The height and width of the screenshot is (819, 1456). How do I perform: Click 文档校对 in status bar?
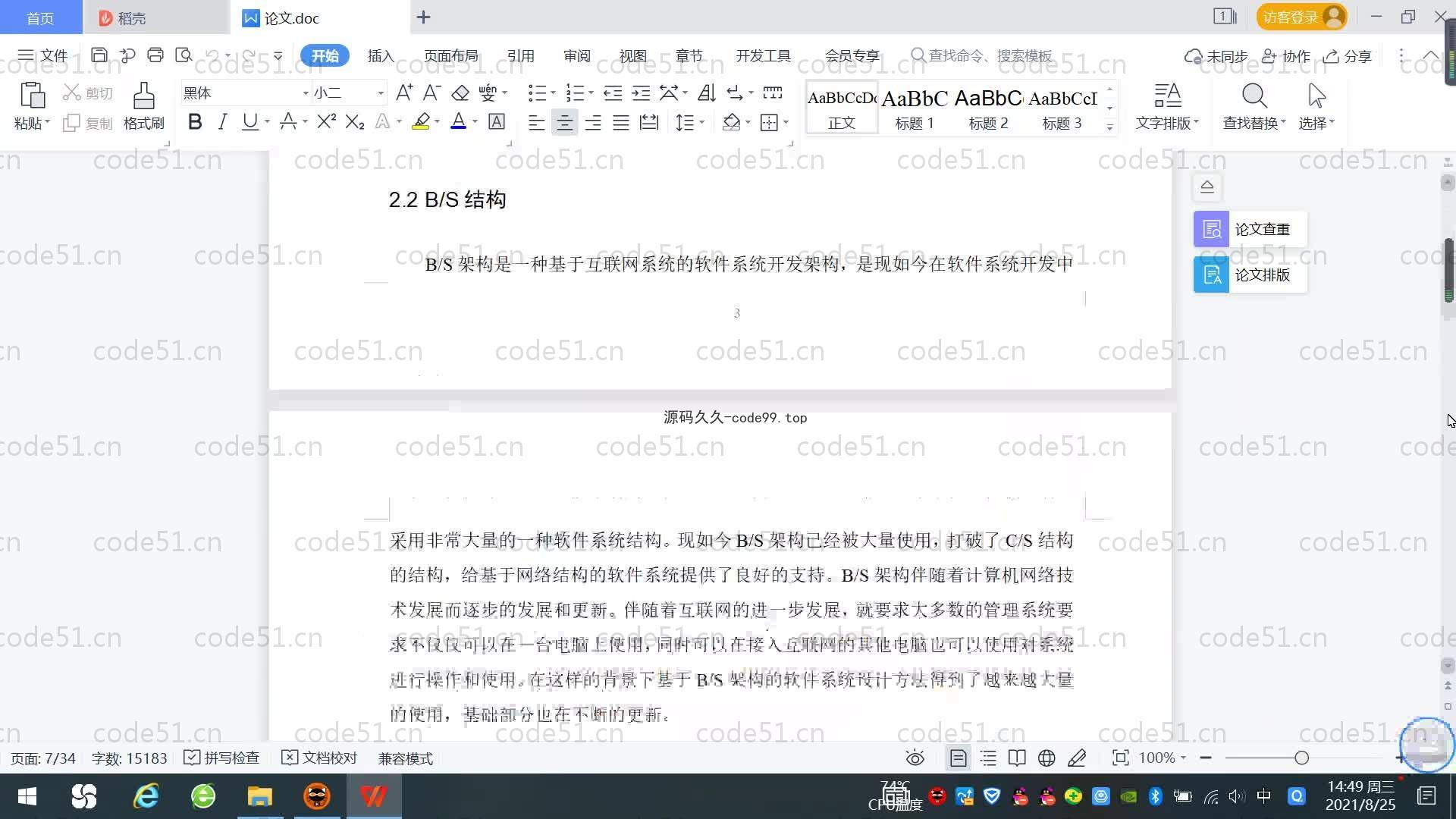coord(319,758)
